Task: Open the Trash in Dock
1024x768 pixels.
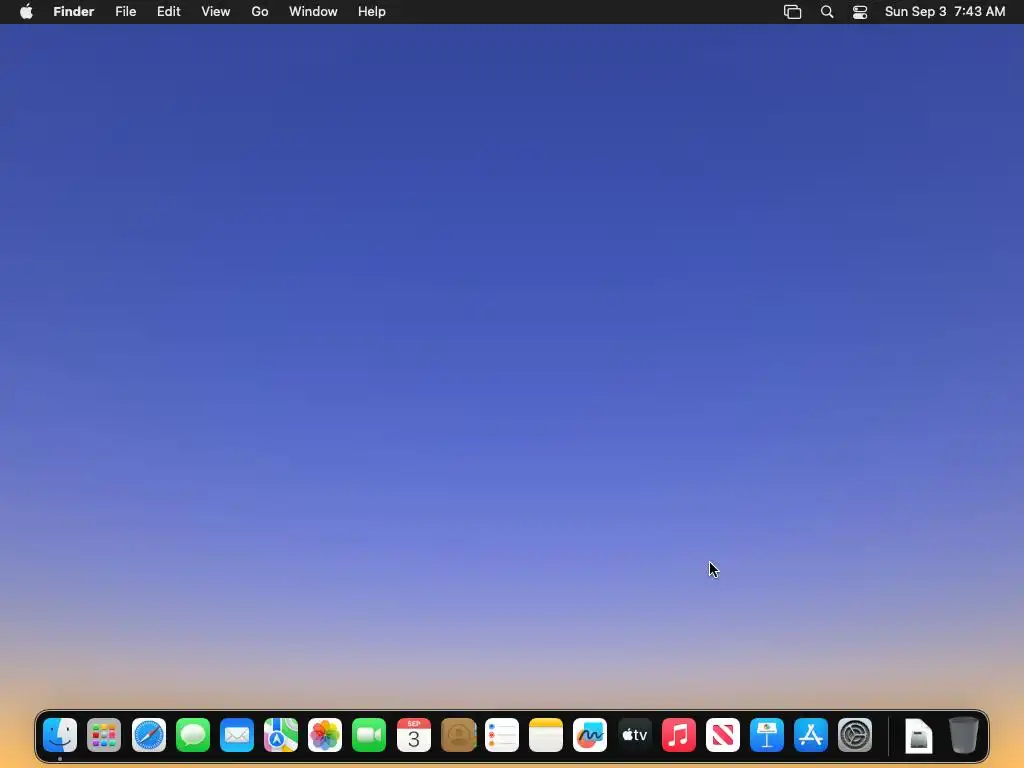Action: pyautogui.click(x=963, y=735)
